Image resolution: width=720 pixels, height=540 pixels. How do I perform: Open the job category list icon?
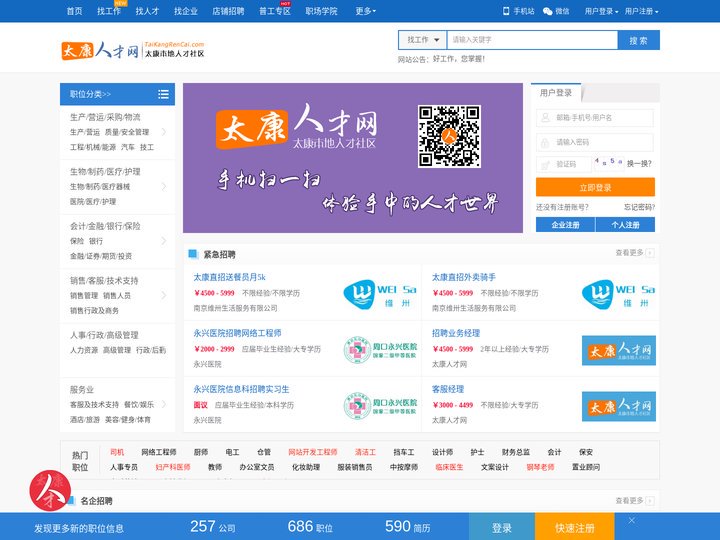click(163, 94)
